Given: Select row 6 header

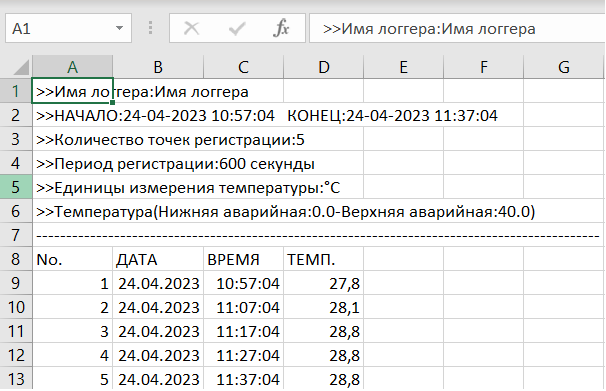Looking at the screenshot, I should 16,211.
